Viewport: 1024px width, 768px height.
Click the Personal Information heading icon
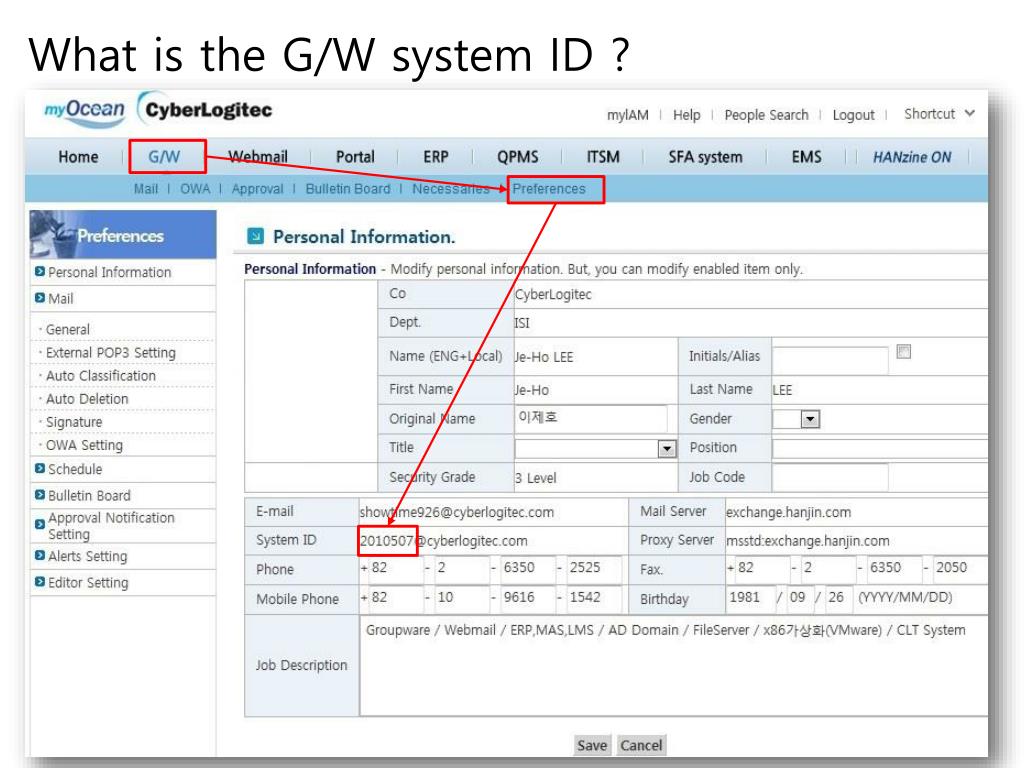click(255, 236)
